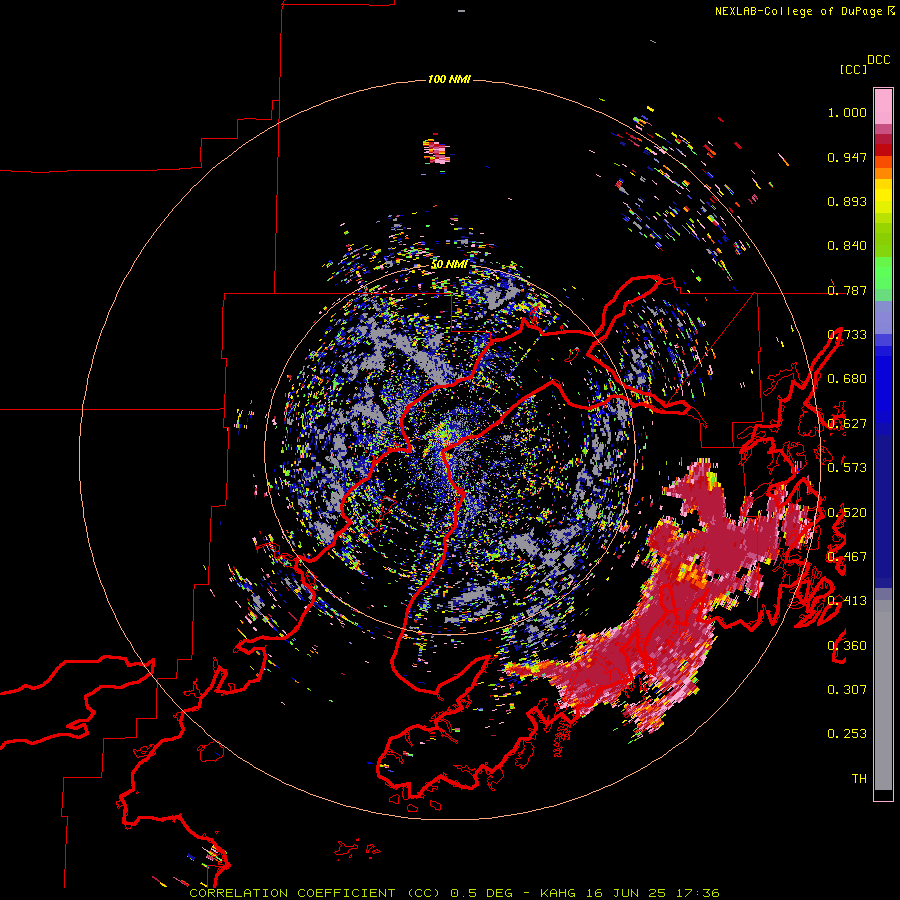Pick the gray color bar segment
The height and width of the screenshot is (900, 900).
point(883,695)
